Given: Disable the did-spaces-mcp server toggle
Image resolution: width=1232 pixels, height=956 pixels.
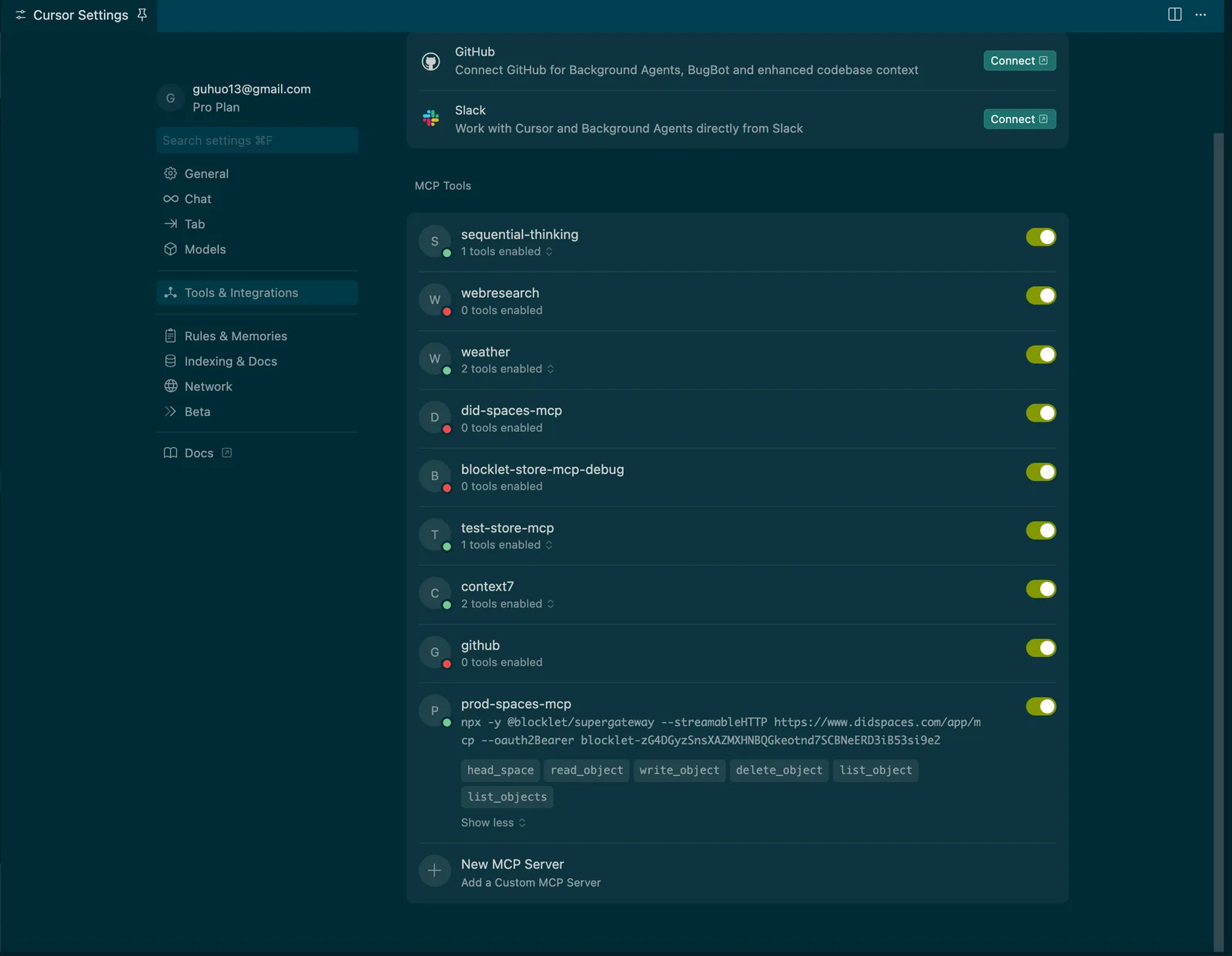Looking at the screenshot, I should (x=1041, y=413).
